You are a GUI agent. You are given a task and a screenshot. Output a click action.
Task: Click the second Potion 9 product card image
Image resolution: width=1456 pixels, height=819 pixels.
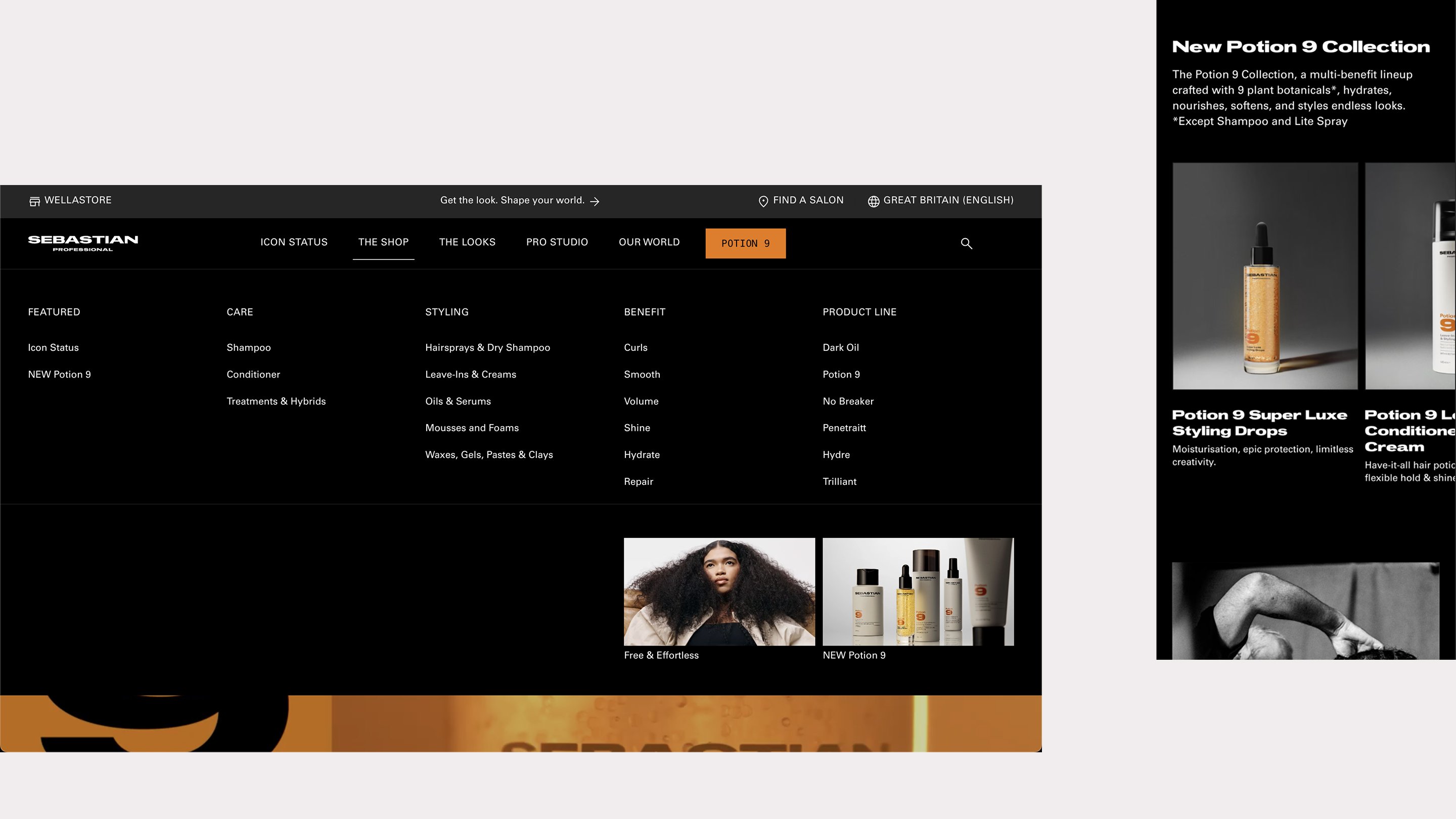tap(1410, 276)
